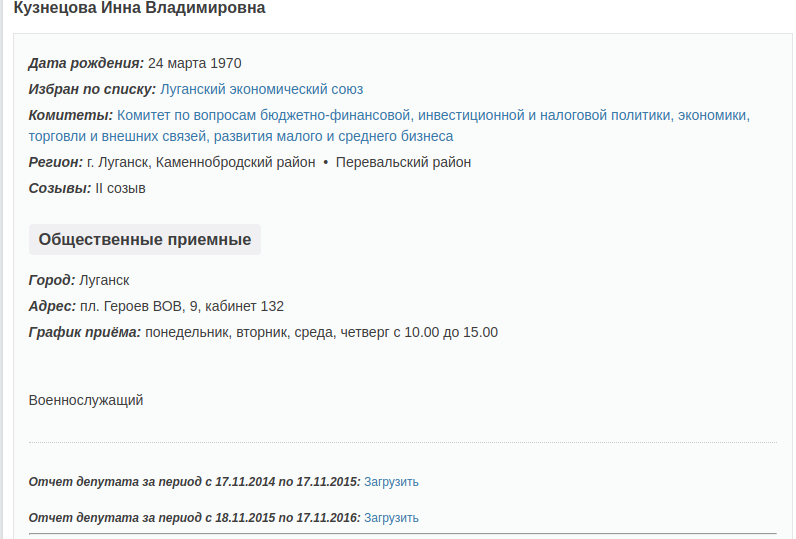Click Загрузить for the 2014–2015 report

click(x=391, y=482)
